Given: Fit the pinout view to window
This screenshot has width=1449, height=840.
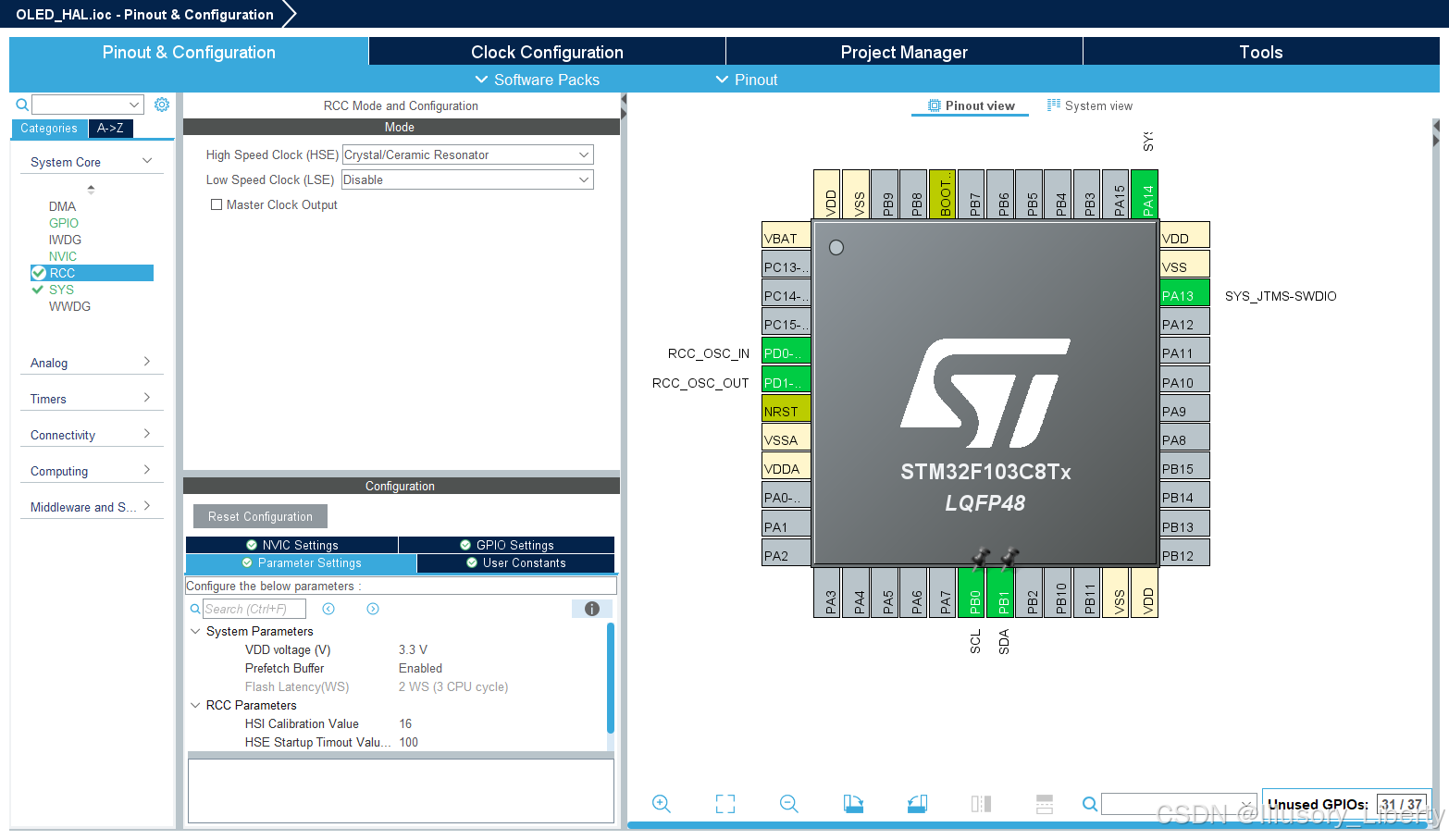Looking at the screenshot, I should click(725, 804).
